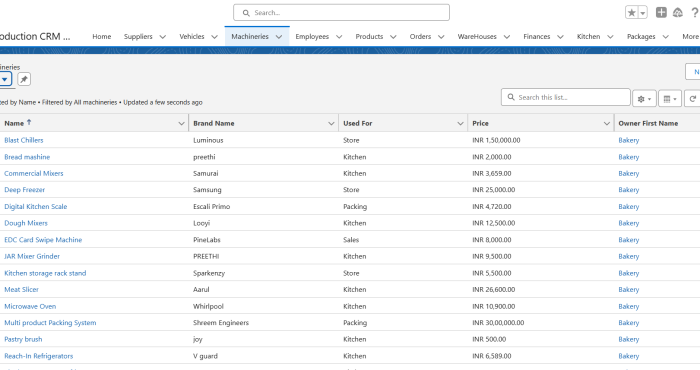The image size is (700, 370).
Task: Open the Trailhead guidance icon
Action: 678,12
